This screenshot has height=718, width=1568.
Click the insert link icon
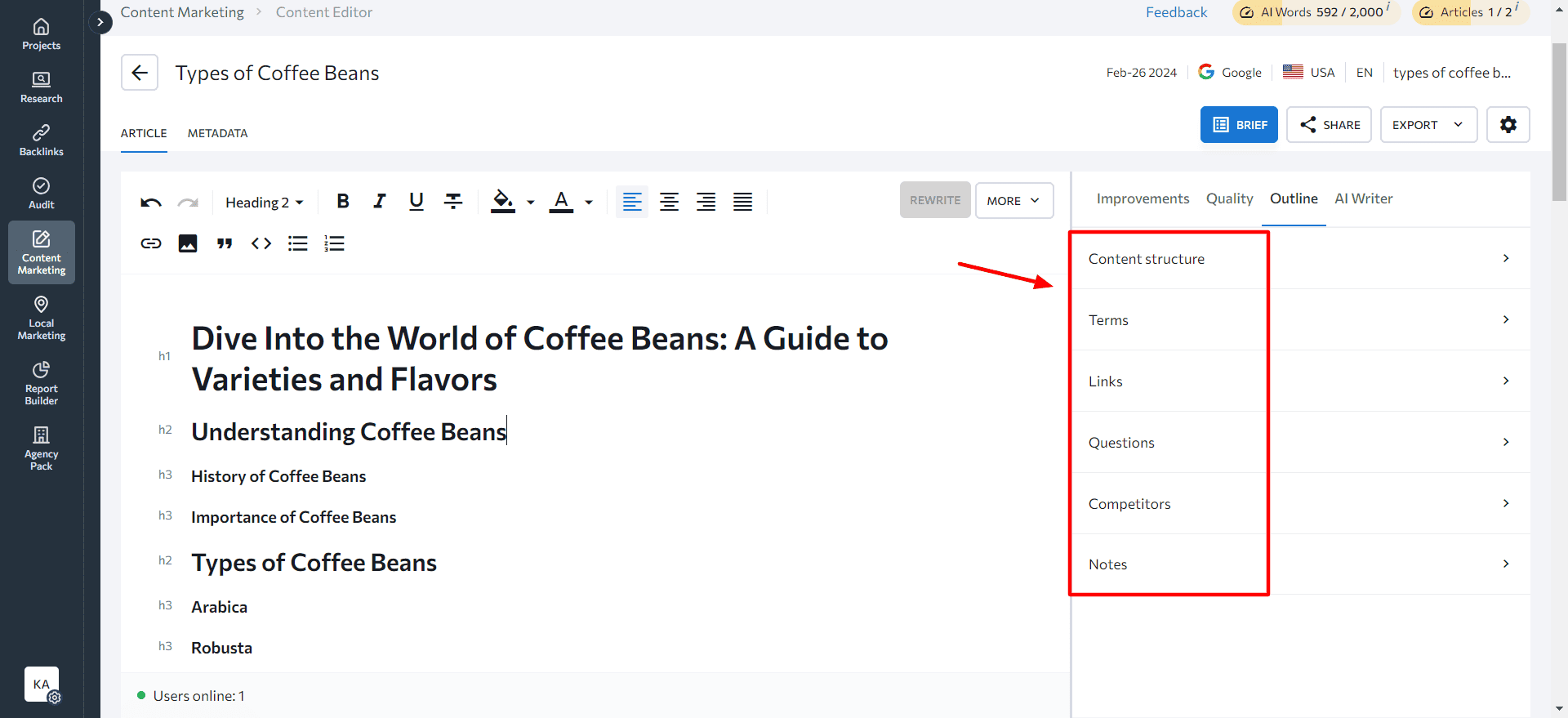tap(151, 243)
